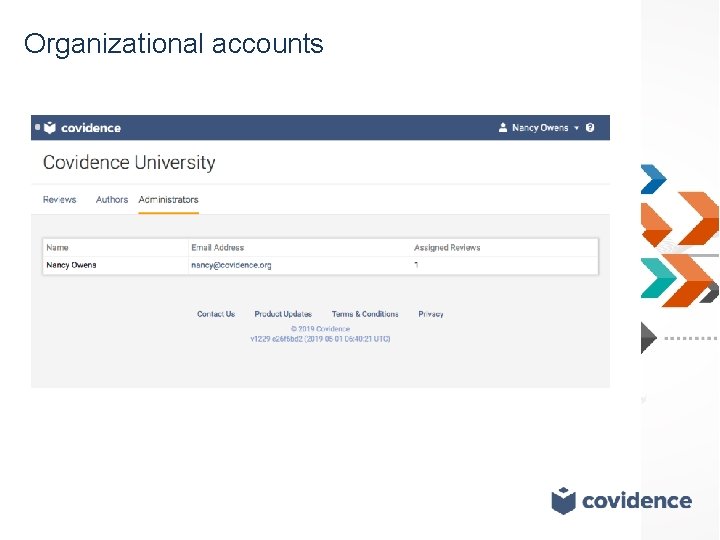This screenshot has height=540, width=720.
Task: Click the dark gray triangle arrow icon
Action: [649, 338]
